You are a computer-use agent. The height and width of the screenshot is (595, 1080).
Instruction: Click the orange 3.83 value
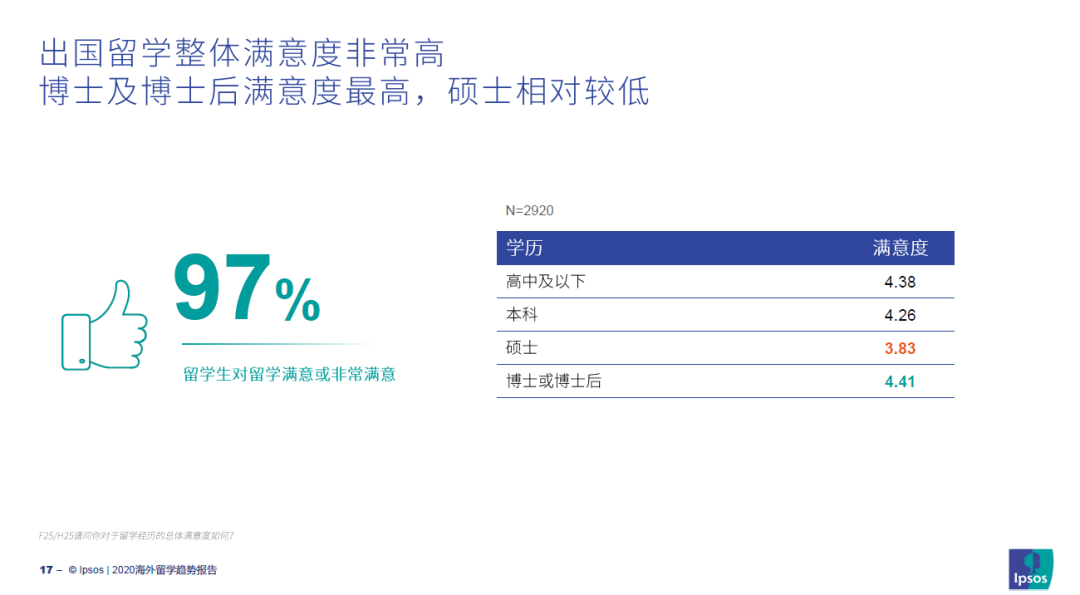[900, 348]
